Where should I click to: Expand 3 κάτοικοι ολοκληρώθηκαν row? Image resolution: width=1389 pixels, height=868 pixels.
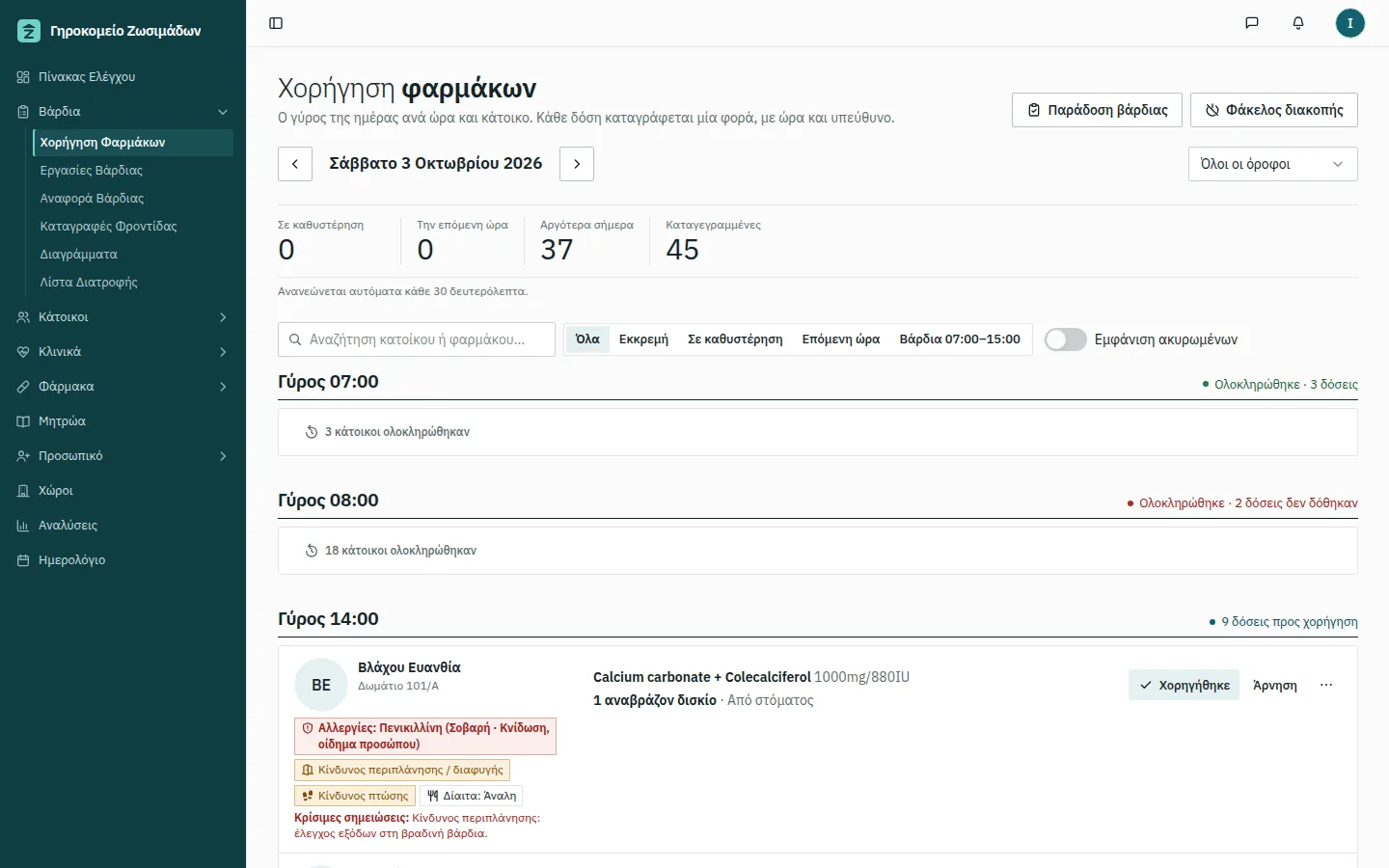coord(817,432)
